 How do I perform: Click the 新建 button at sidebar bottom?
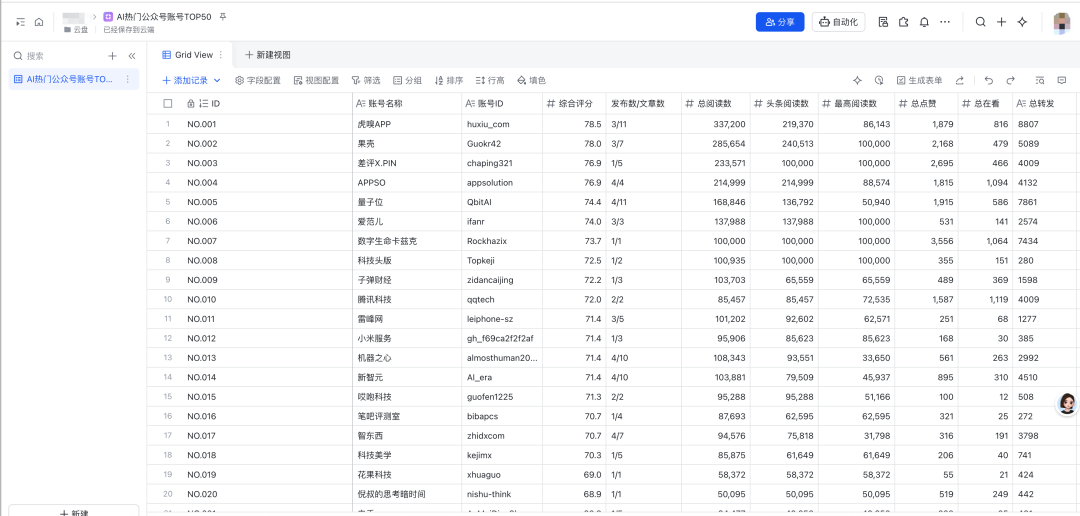click(74, 512)
